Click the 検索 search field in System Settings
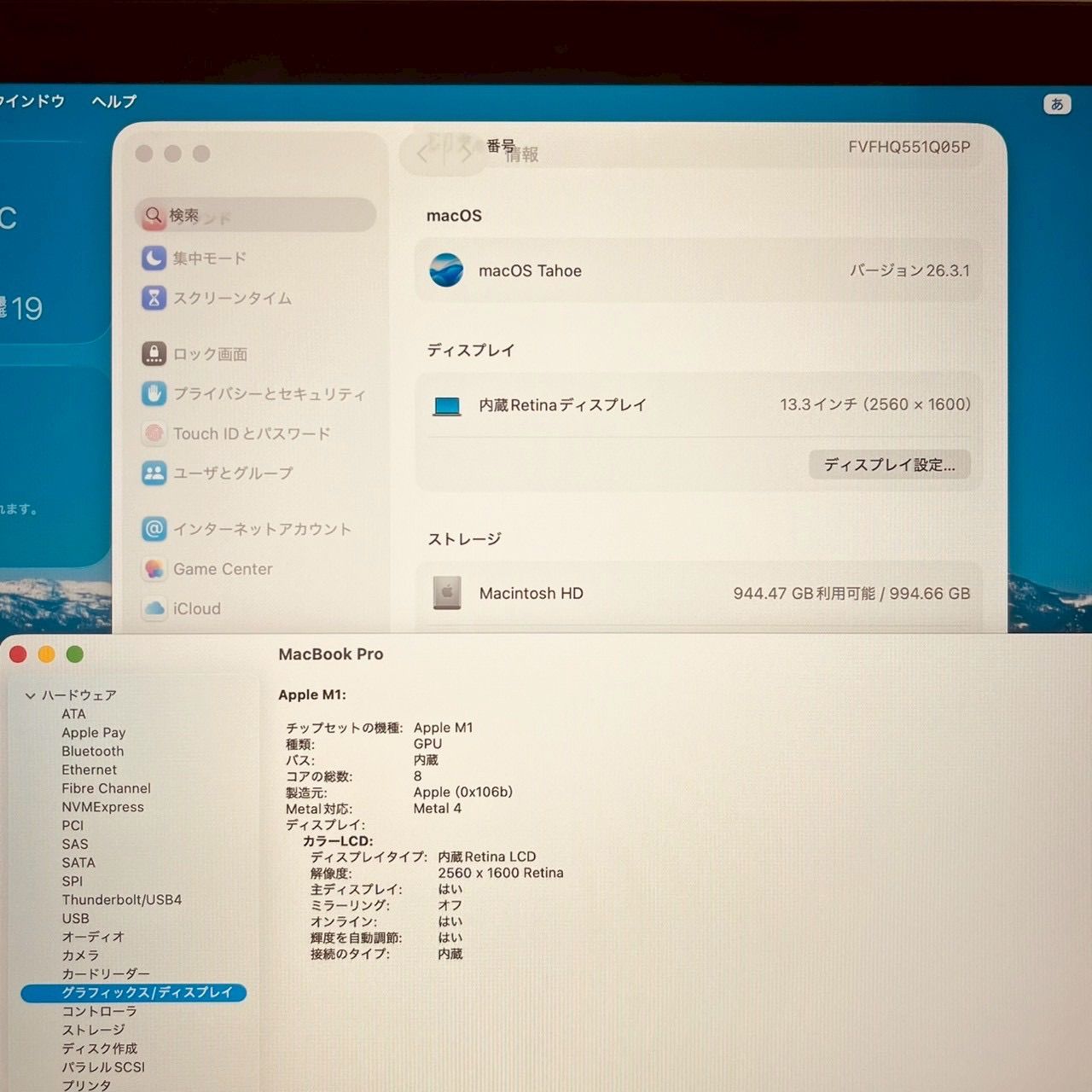The width and height of the screenshot is (1092, 1092). (255, 215)
